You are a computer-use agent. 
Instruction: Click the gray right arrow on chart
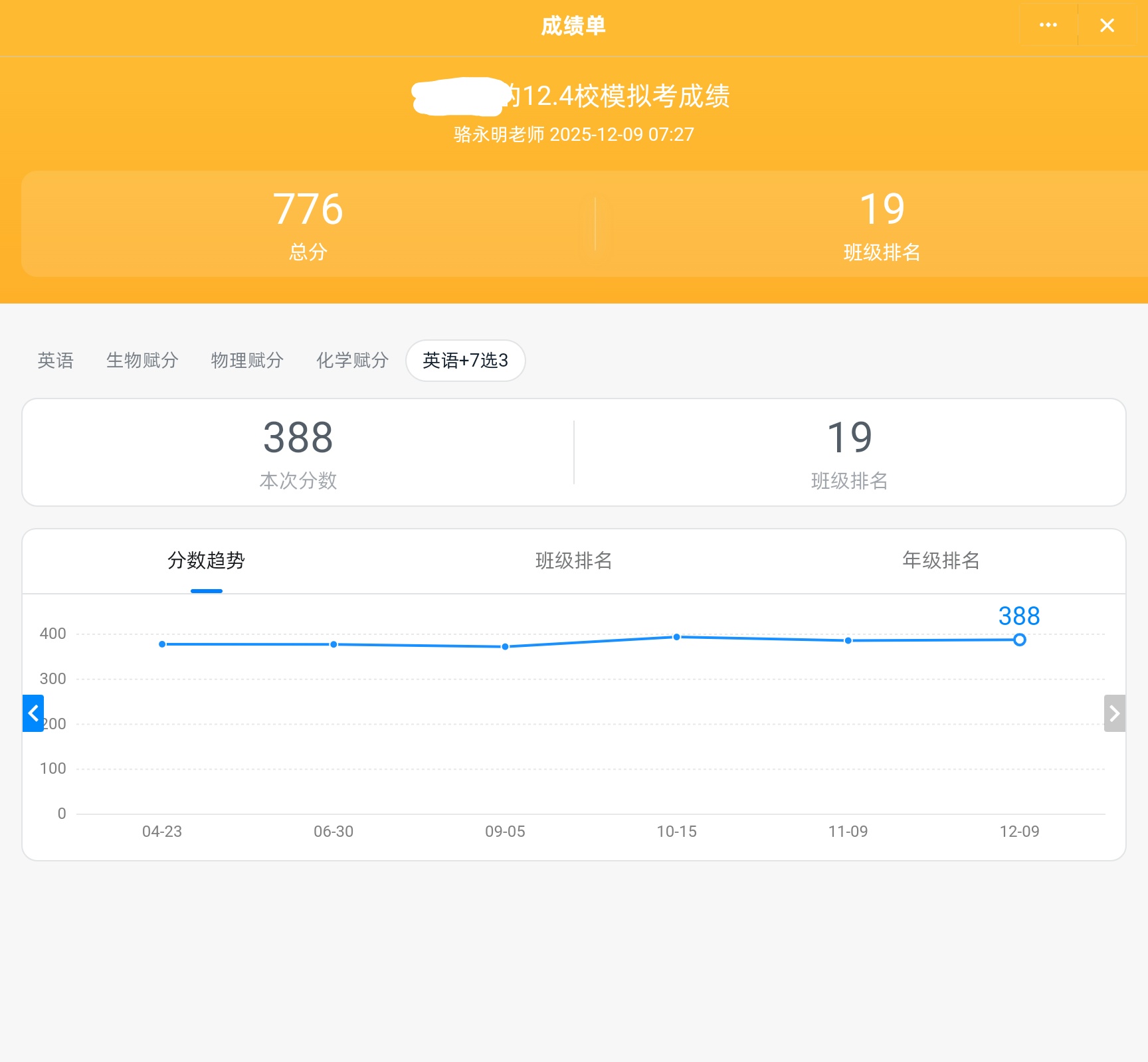pyautogui.click(x=1114, y=713)
